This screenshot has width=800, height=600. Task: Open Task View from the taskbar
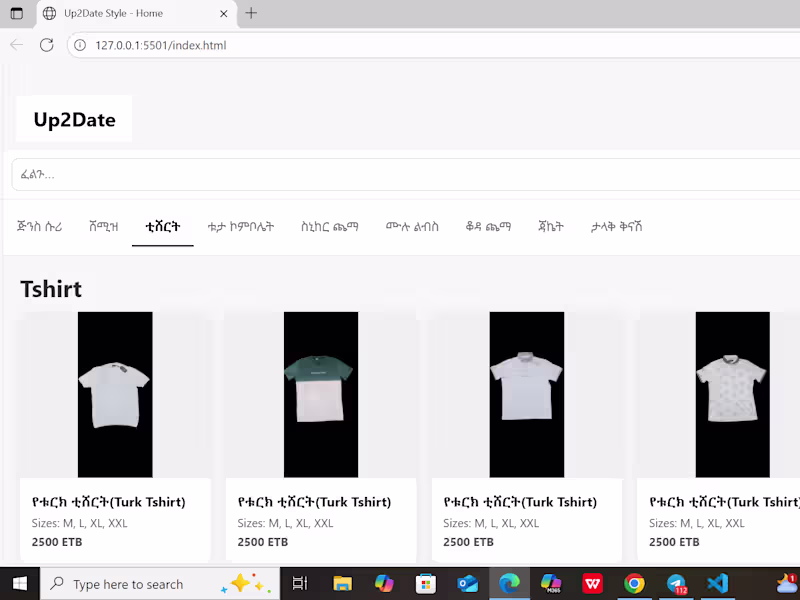tap(299, 583)
